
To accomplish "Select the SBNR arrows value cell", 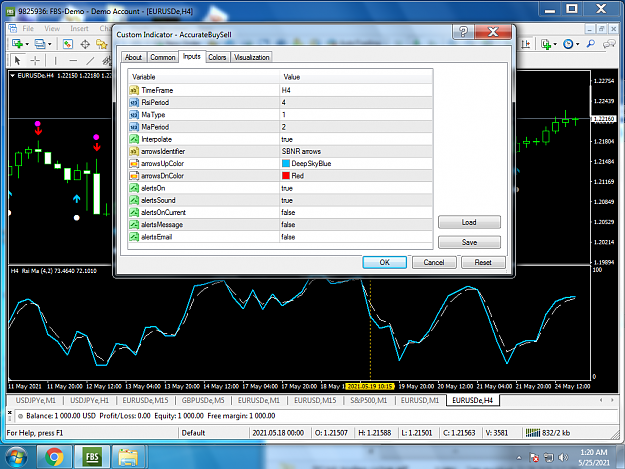I will (x=356, y=151).
